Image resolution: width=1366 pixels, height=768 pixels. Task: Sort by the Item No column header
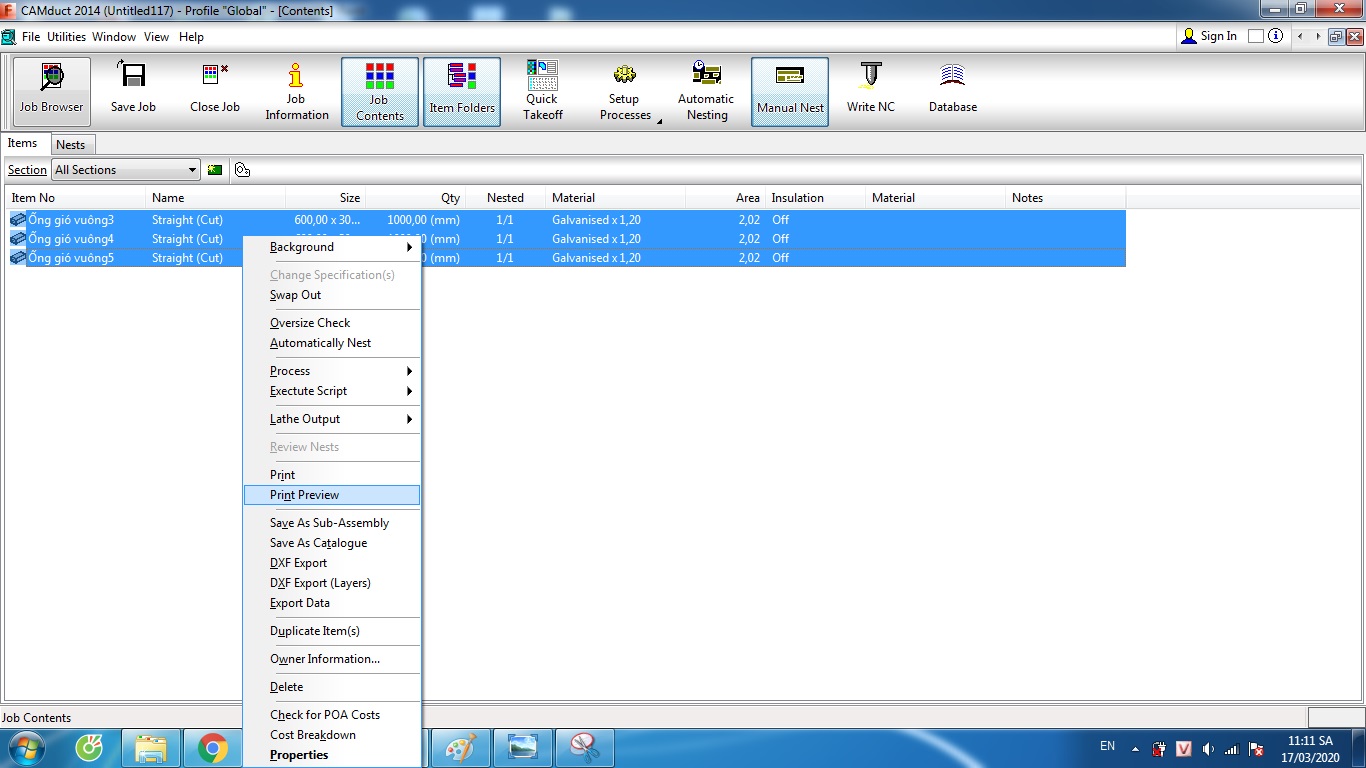coord(76,198)
